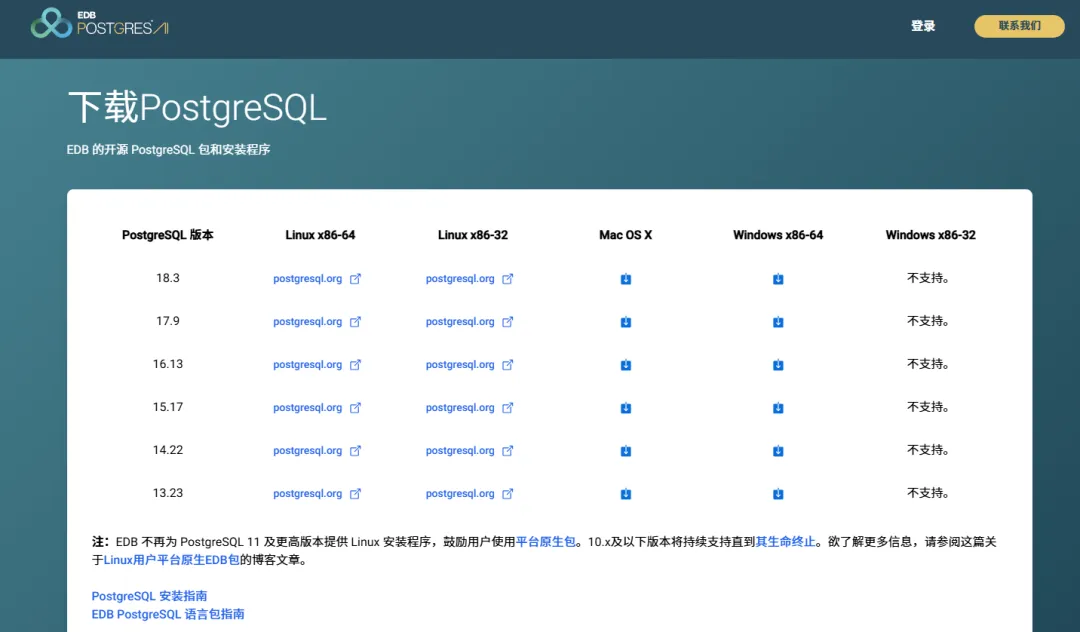This screenshot has width=1080, height=632.
Task: Download PostgreSQL 17.9 for Windows x86-64
Action: tap(778, 322)
